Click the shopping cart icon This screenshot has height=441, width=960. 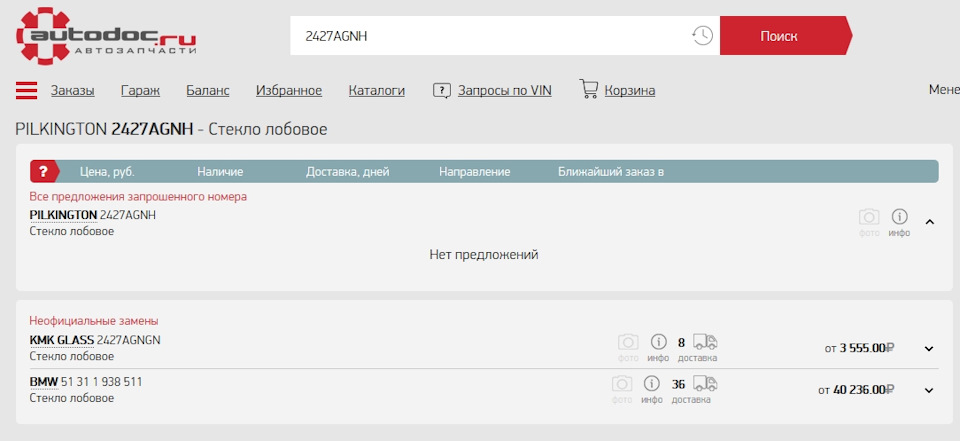click(x=588, y=89)
